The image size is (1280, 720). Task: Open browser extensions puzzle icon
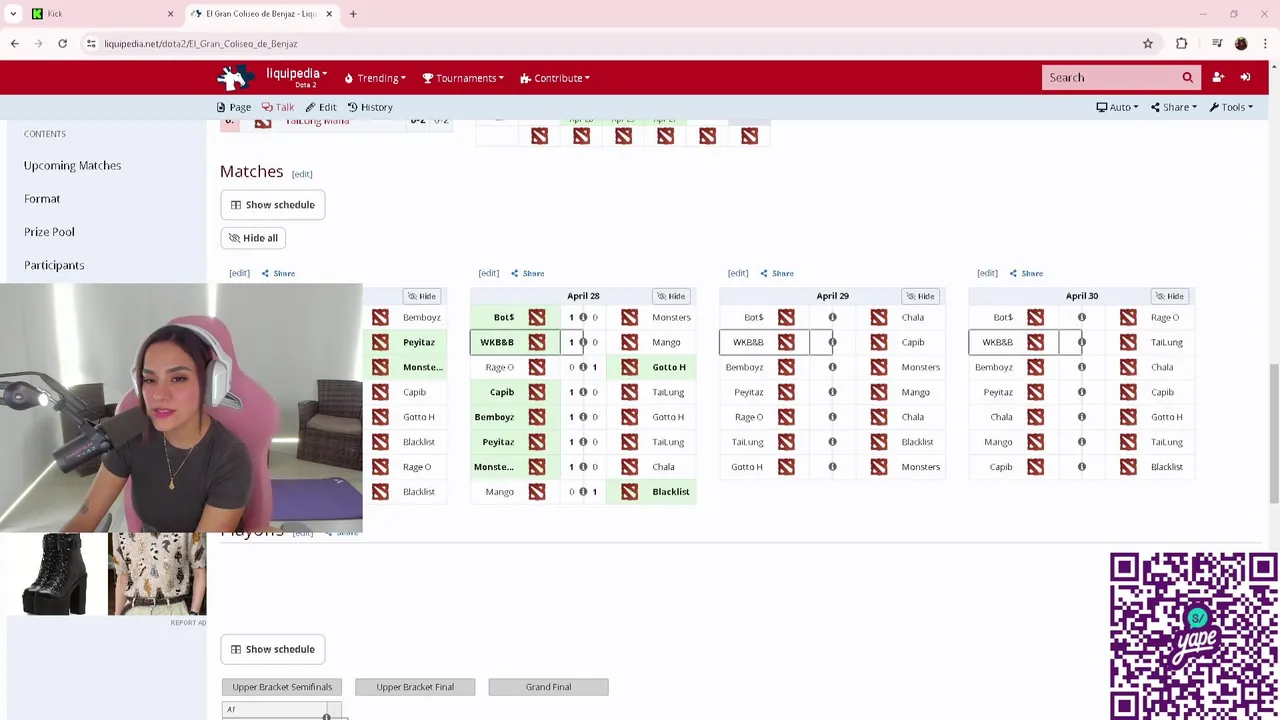pos(1182,43)
